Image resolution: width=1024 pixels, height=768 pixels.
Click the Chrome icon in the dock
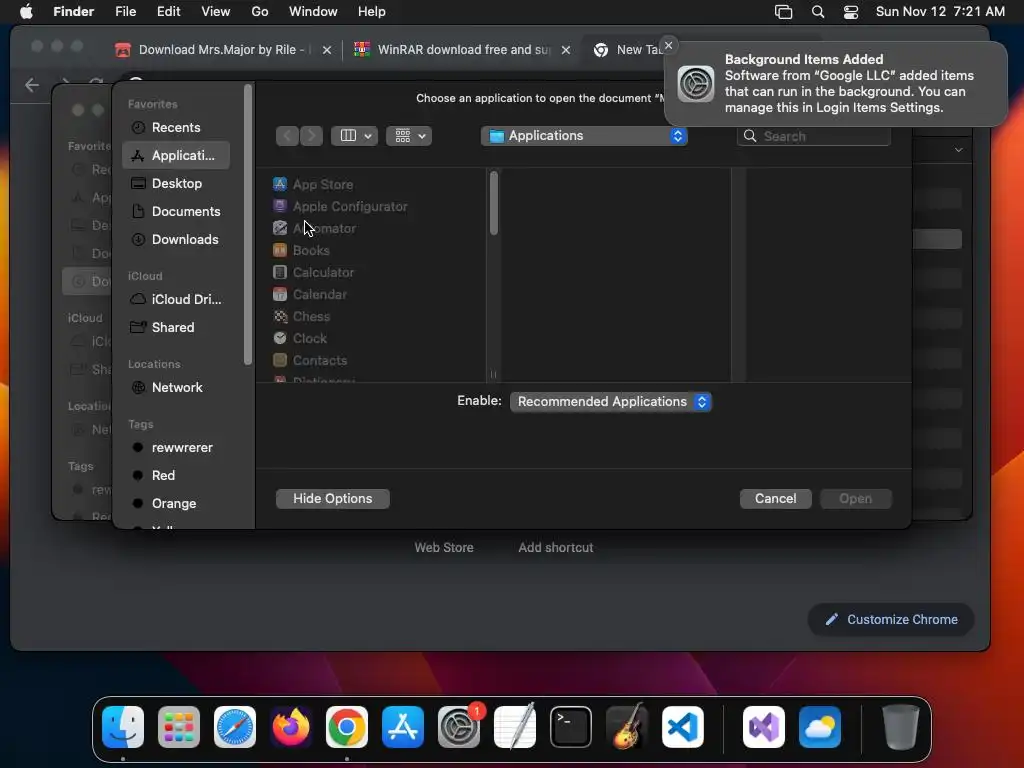(x=347, y=727)
